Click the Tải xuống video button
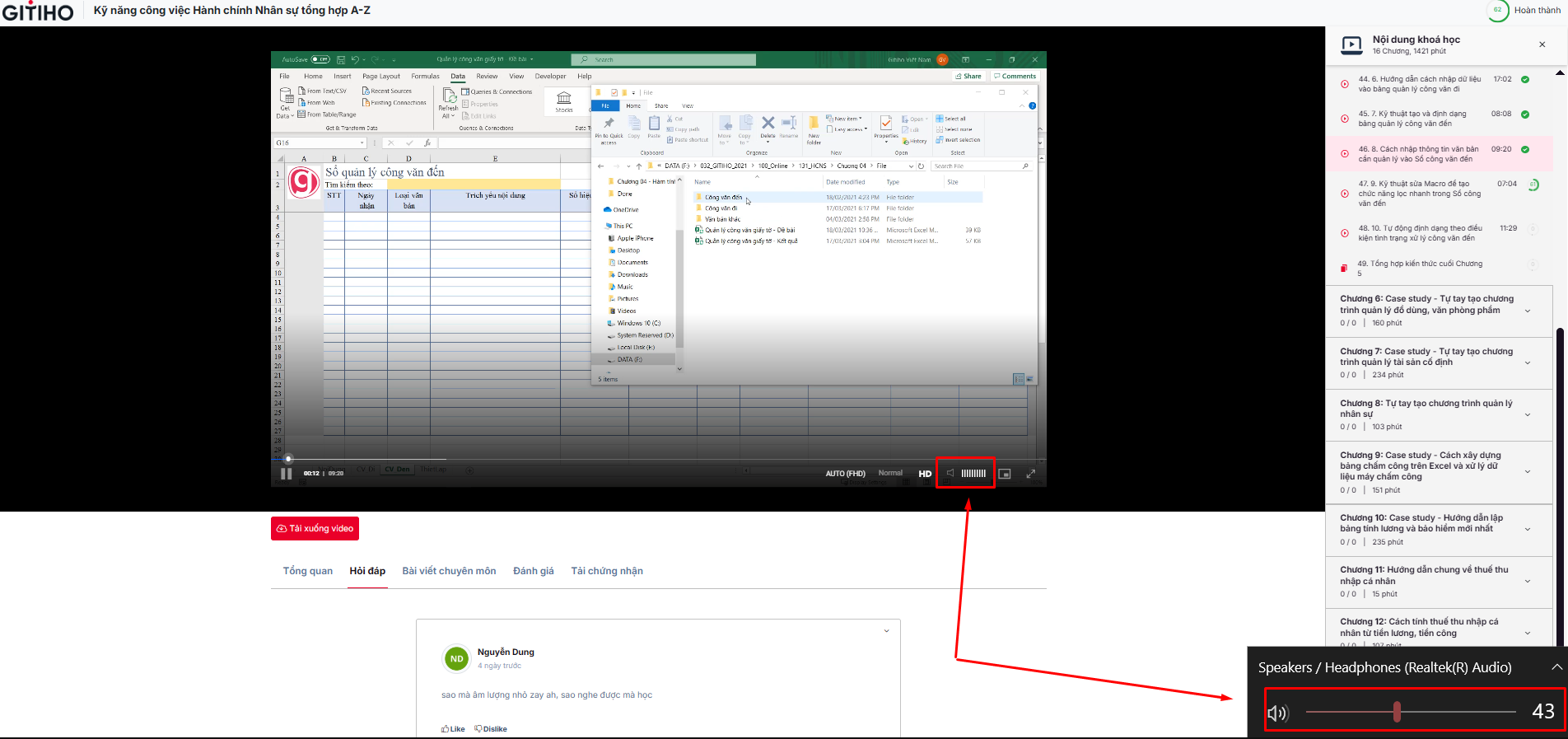 tap(315, 529)
